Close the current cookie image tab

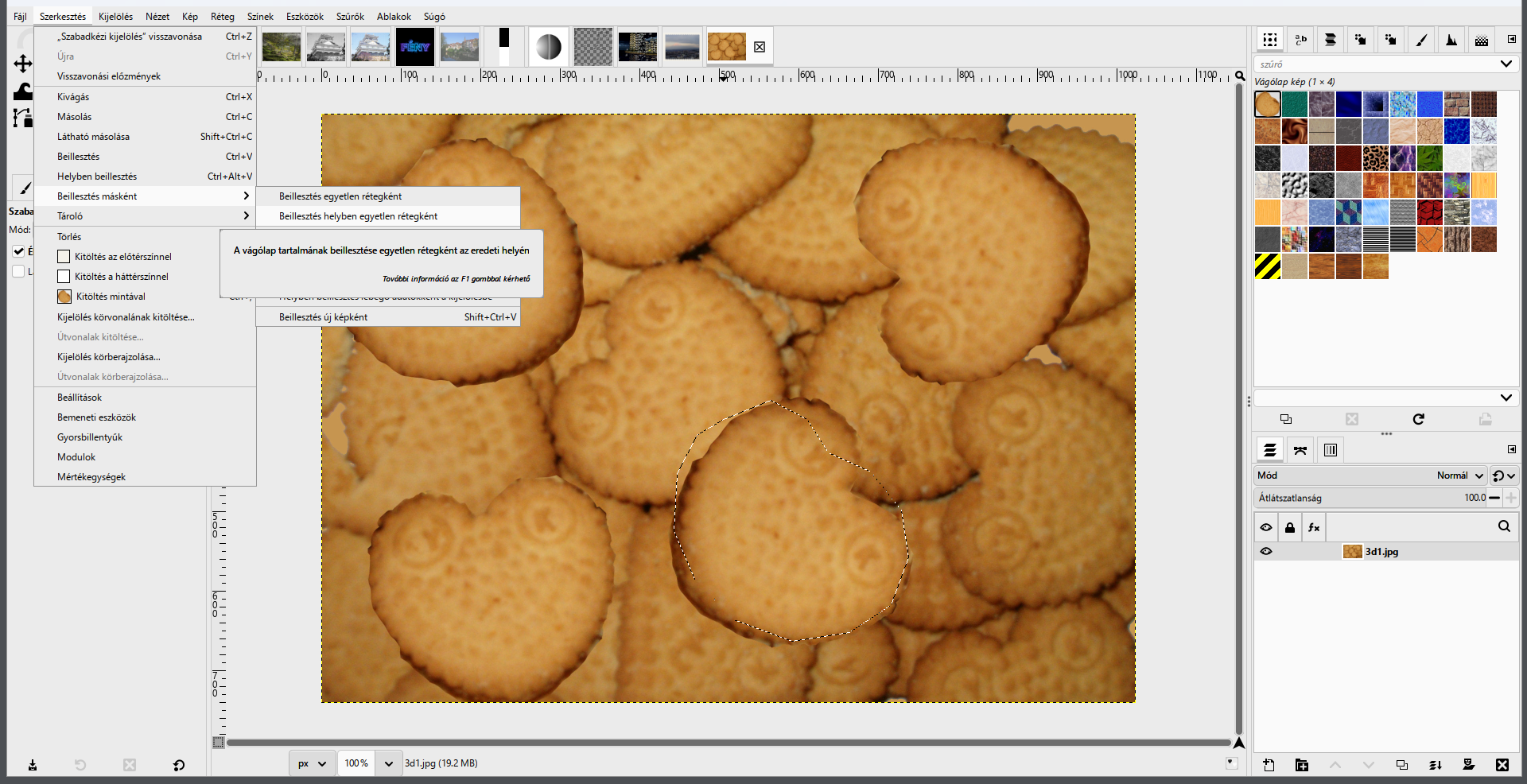tap(760, 47)
